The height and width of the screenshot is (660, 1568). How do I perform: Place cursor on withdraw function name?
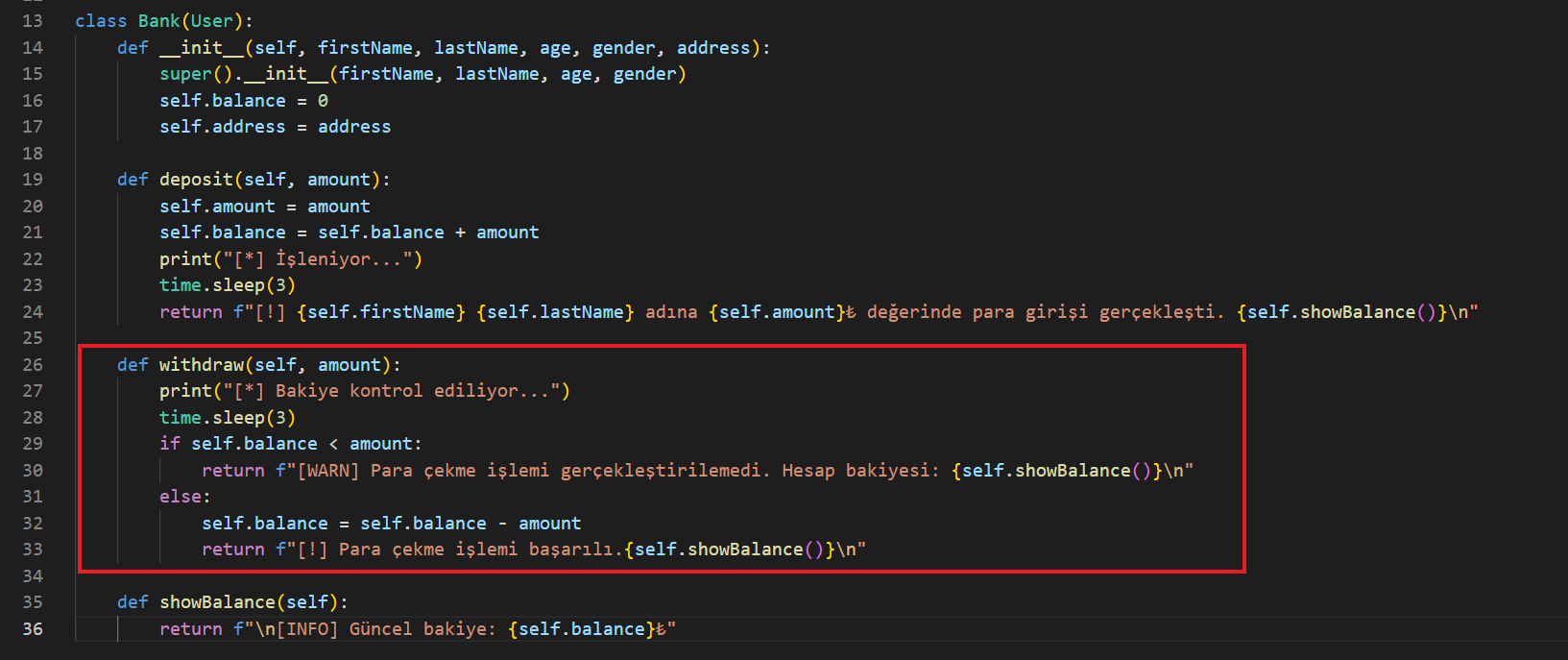coord(202,365)
